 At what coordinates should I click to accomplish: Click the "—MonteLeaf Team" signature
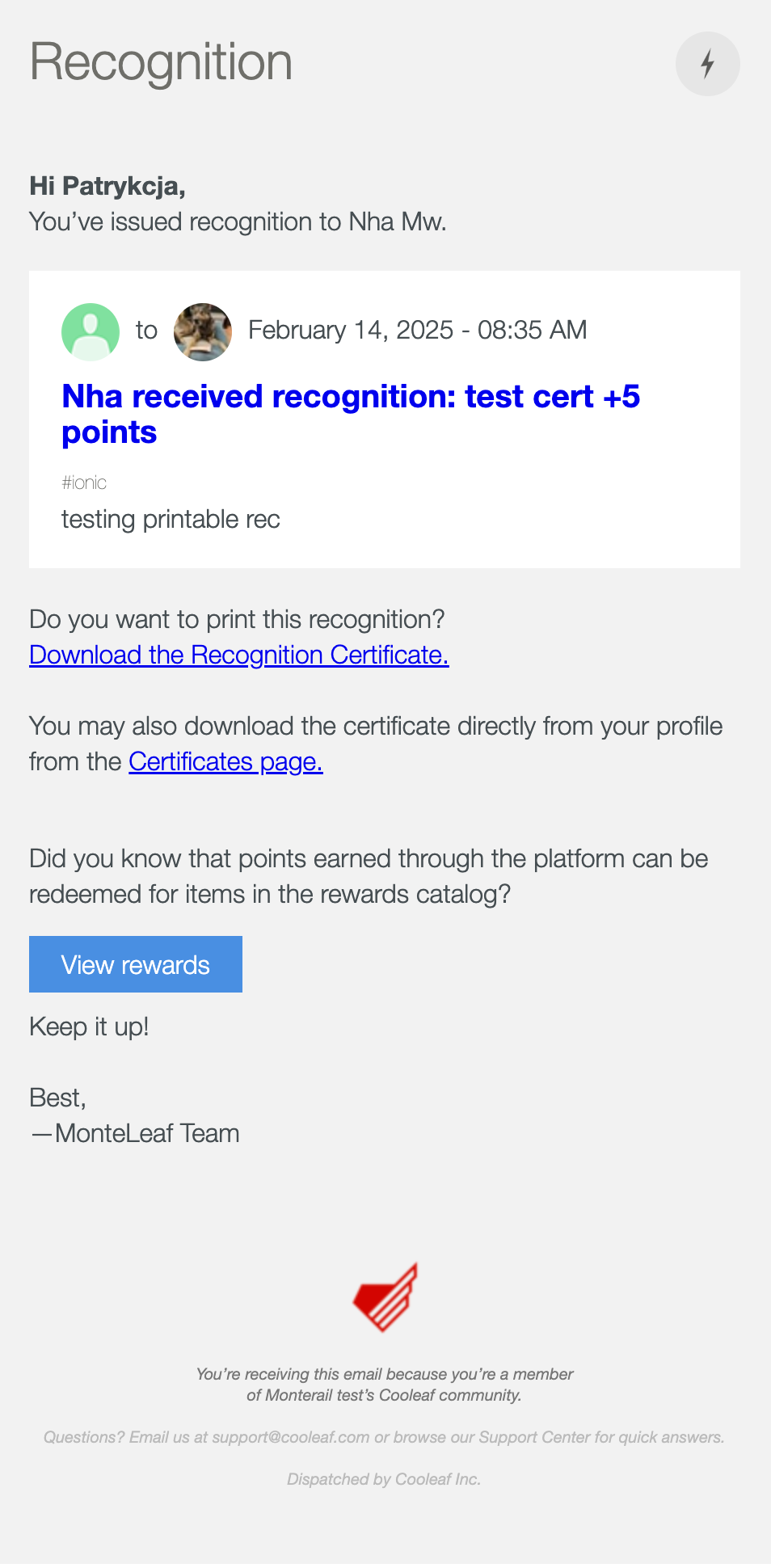[x=135, y=1133]
